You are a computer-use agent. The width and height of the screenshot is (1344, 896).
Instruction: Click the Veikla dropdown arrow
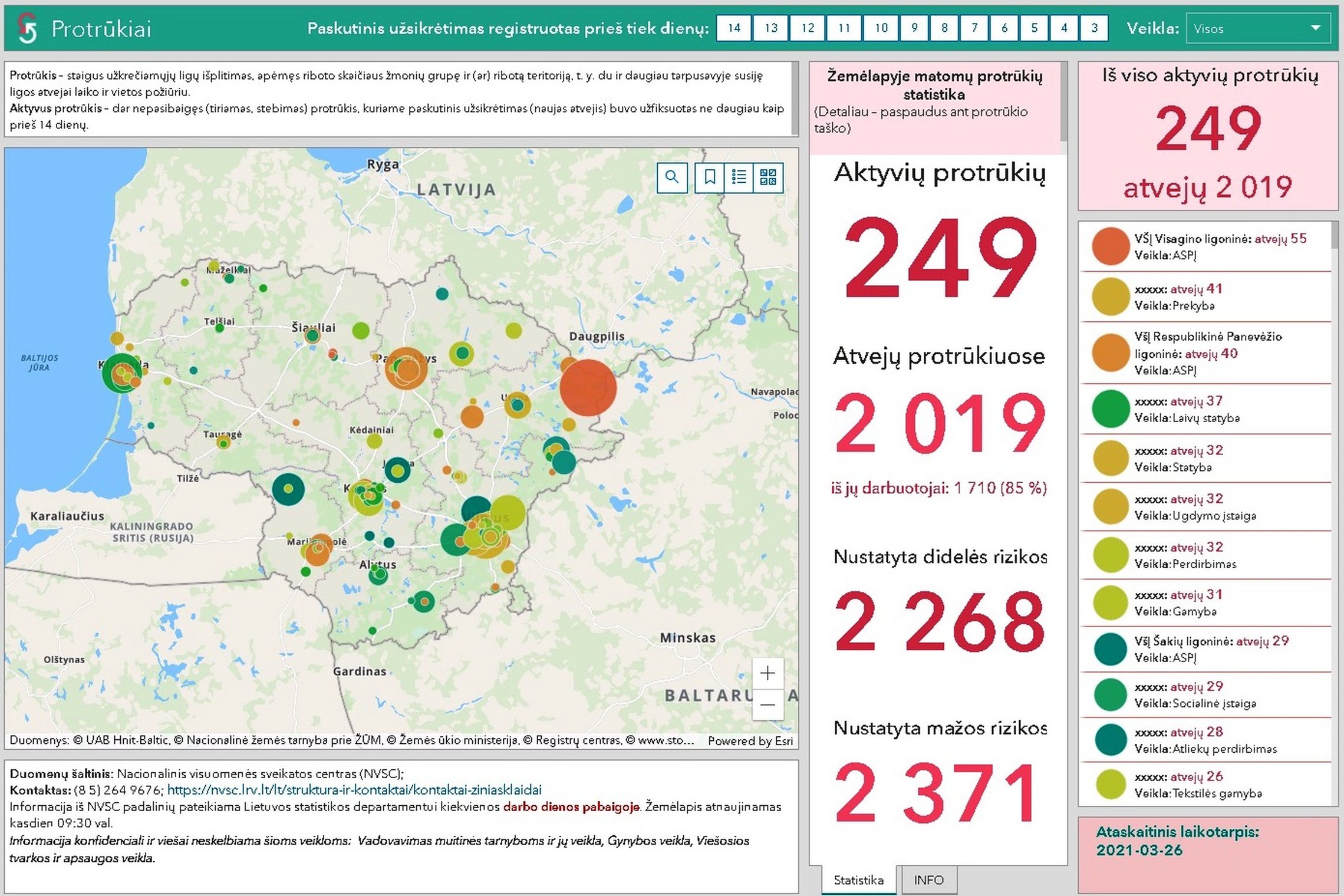tap(1315, 28)
